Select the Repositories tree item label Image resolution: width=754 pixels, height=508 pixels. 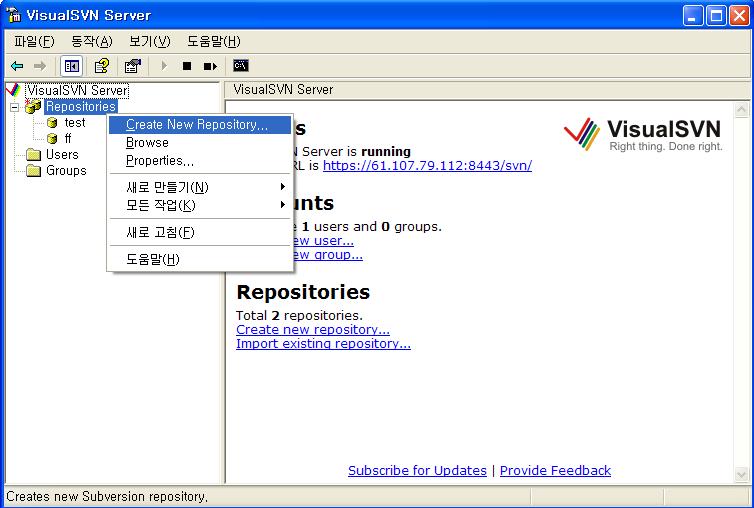coord(81,106)
